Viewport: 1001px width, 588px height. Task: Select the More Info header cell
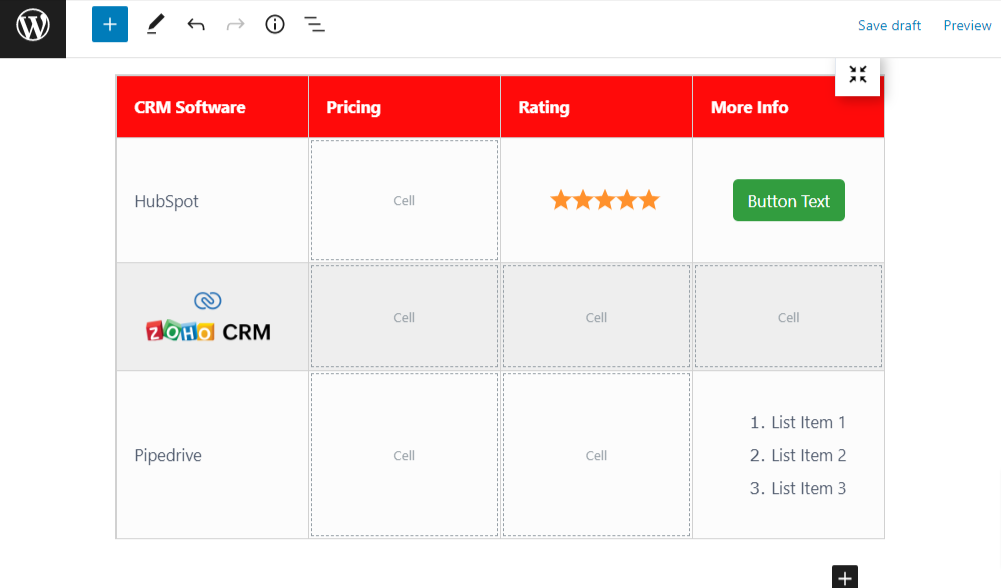pos(788,107)
